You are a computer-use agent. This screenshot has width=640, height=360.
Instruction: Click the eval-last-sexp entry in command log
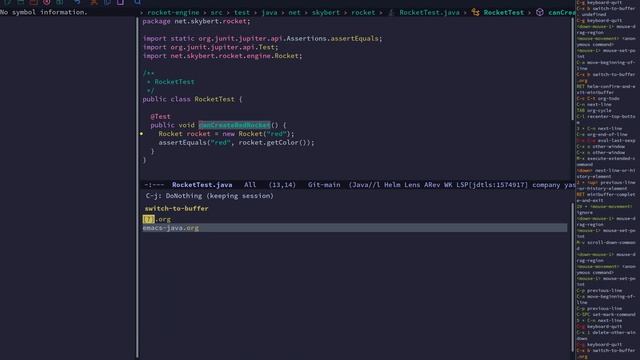pyautogui.click(x=606, y=140)
